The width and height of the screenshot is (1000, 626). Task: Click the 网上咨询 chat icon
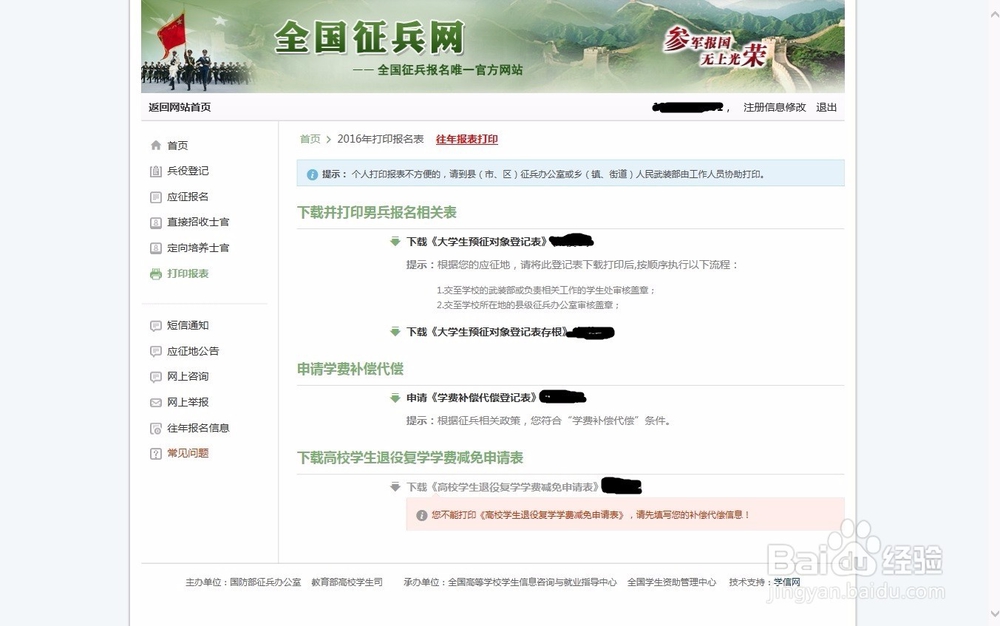pos(156,376)
